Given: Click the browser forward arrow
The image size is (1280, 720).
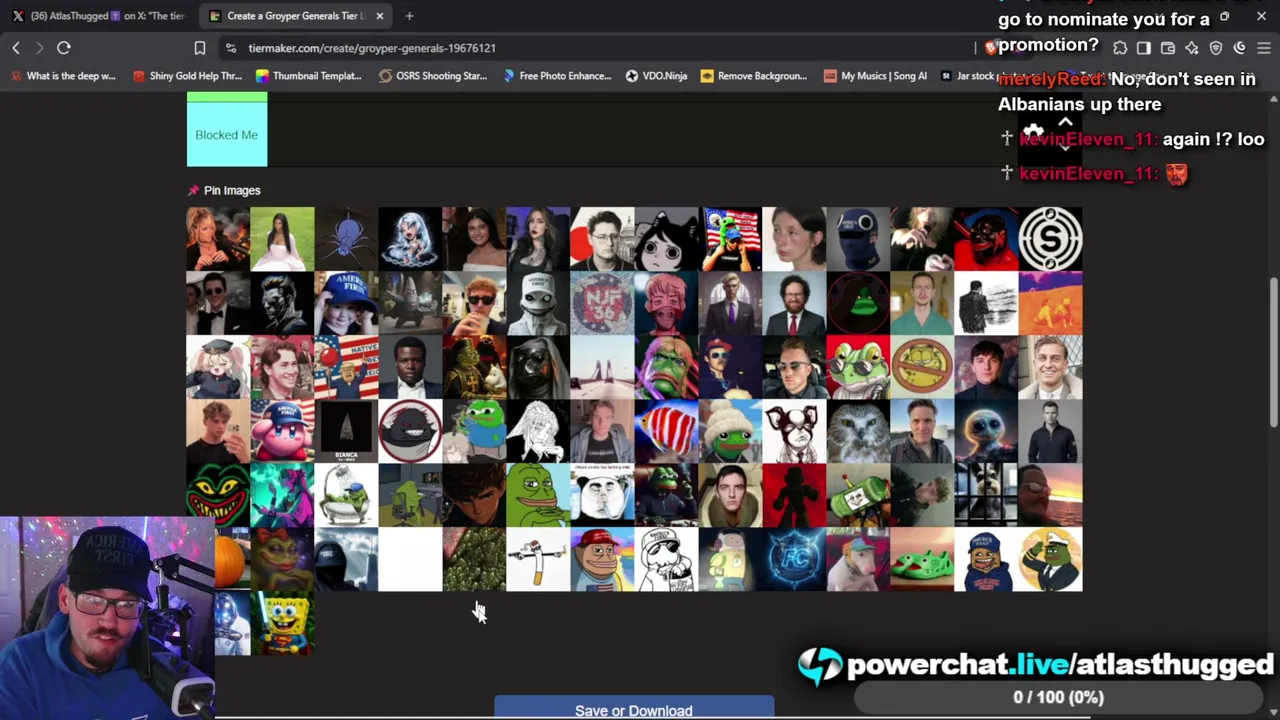Looking at the screenshot, I should [39, 48].
